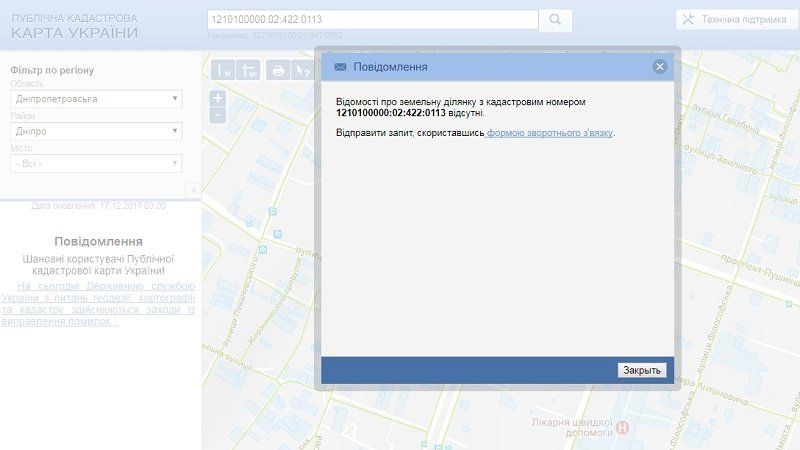Open the Район dropdown Дніпро
The image size is (800, 450).
[96, 131]
